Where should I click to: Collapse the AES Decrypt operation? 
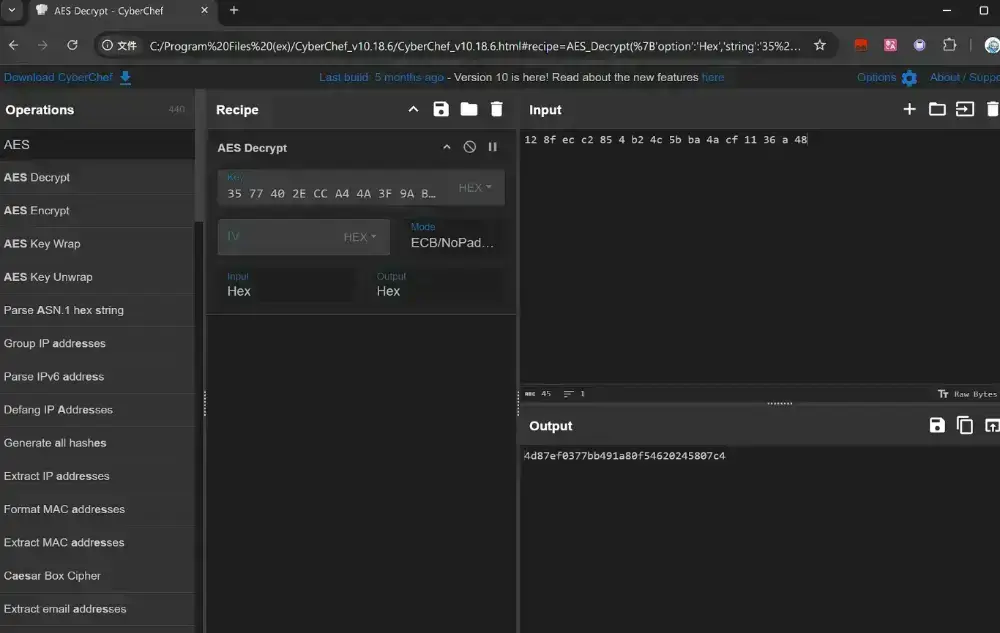point(447,148)
